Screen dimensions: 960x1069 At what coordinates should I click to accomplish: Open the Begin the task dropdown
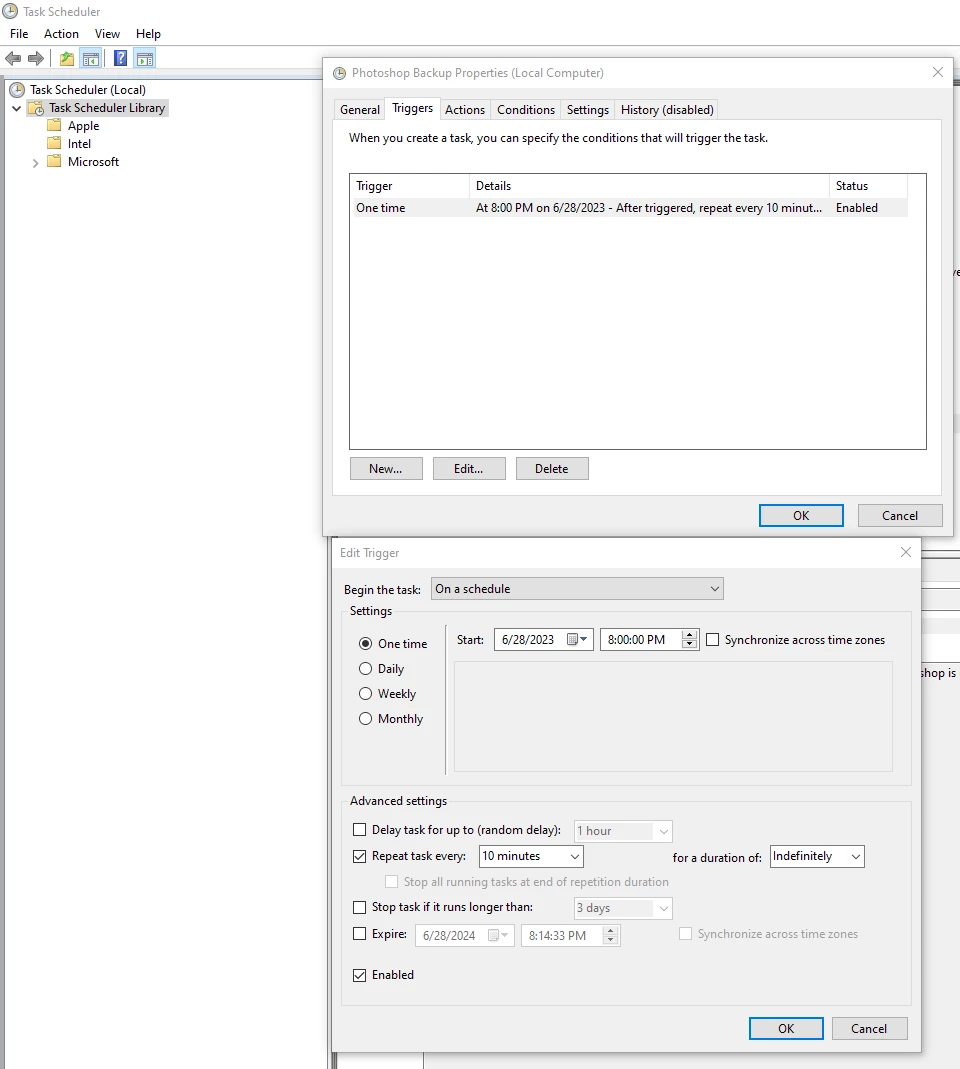(577, 588)
